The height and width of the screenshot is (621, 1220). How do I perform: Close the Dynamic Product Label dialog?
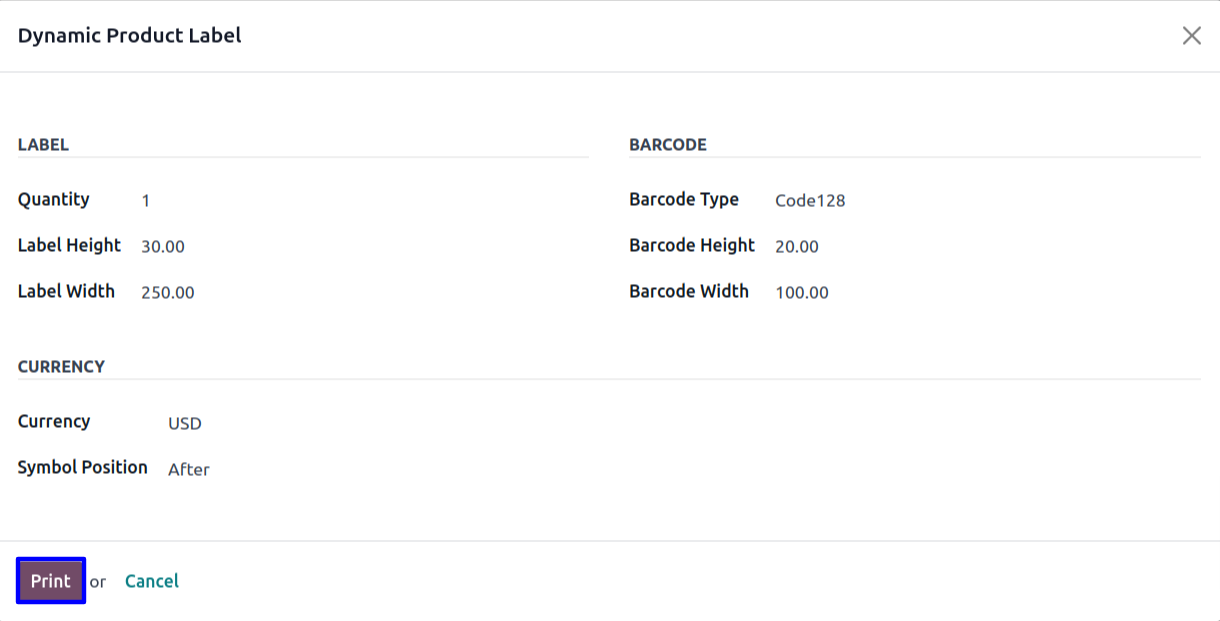pyautogui.click(x=1191, y=36)
